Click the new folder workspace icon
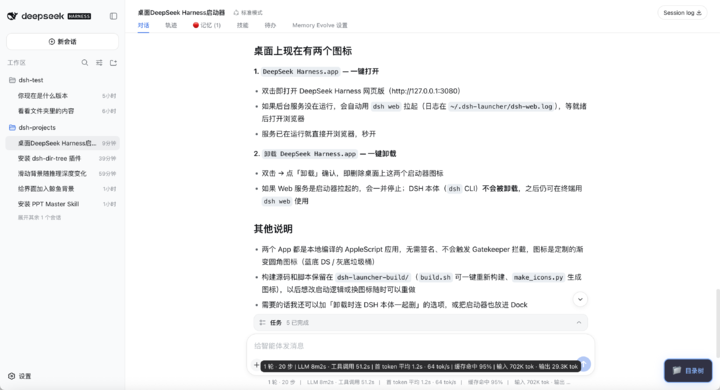Viewport: 720px width, 390px height. pyautogui.click(x=113, y=62)
